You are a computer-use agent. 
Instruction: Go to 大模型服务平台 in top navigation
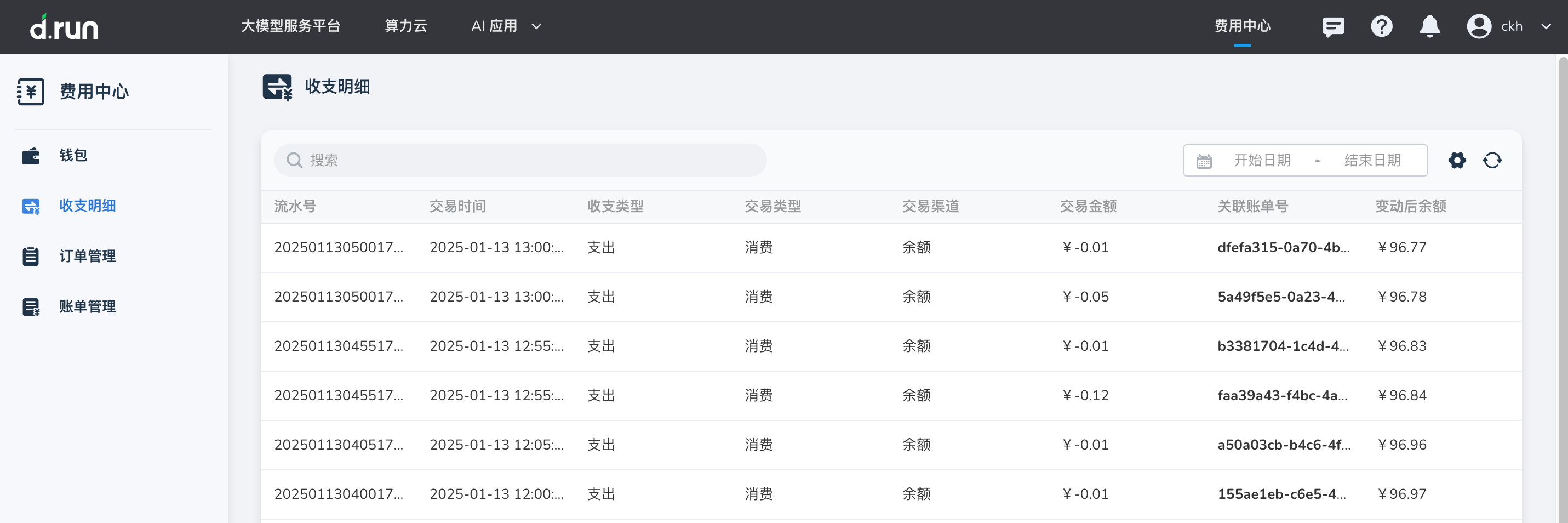coord(290,26)
